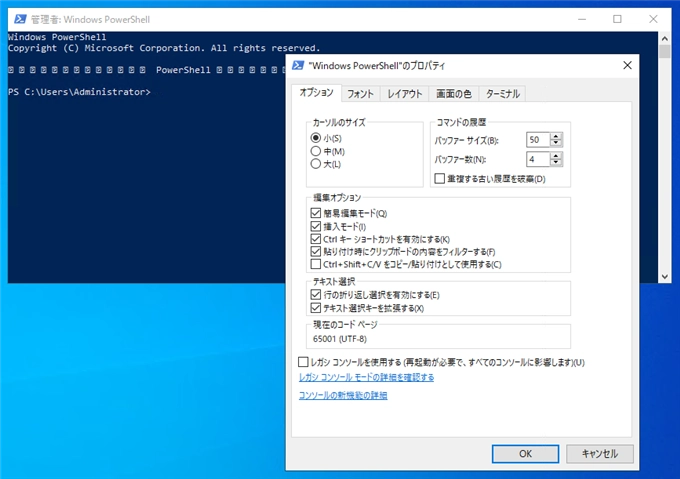This screenshot has width=680, height=479.
Task: Click the バッファー サイズ field showing 50
Action: [538, 140]
